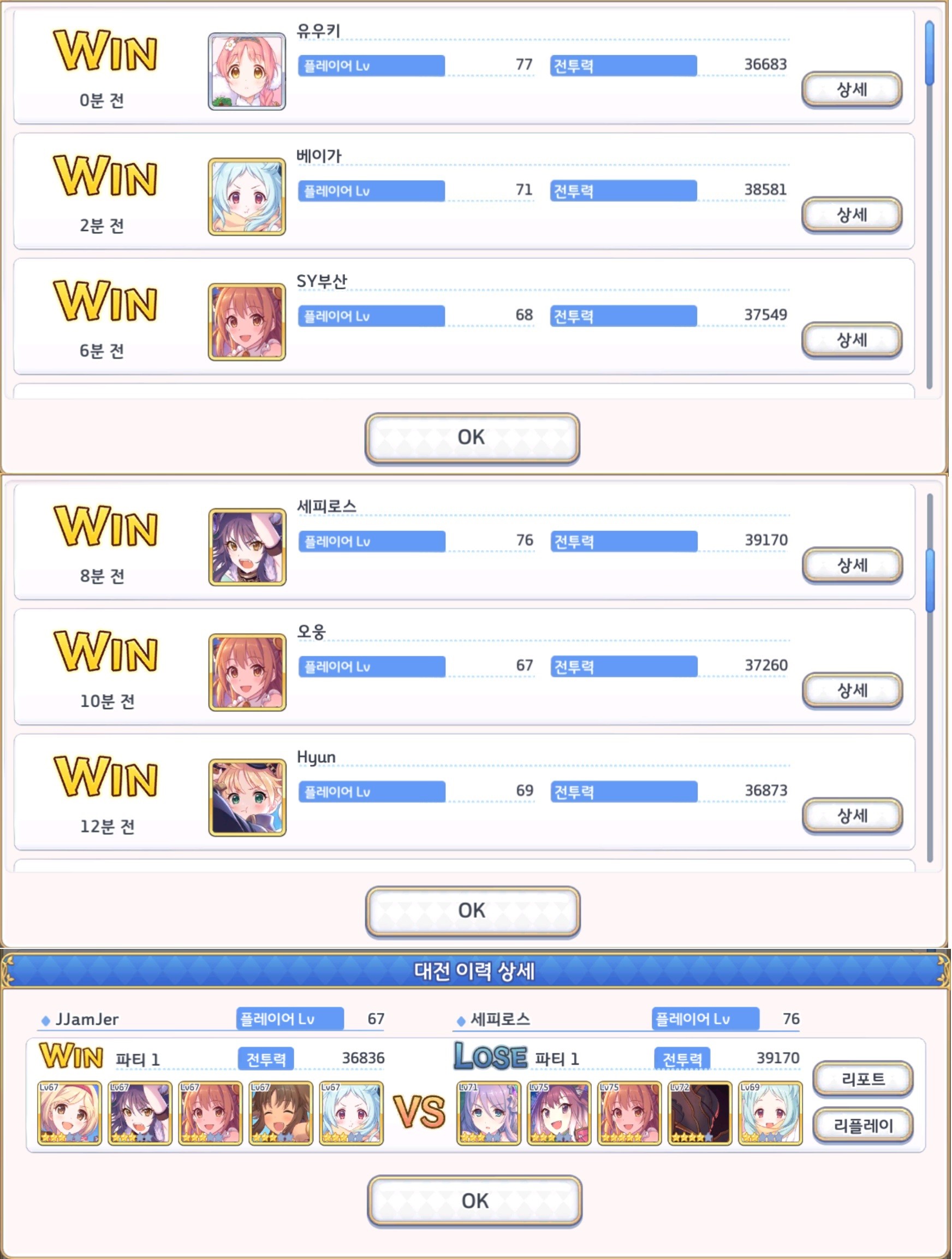Open 상세 details for Hyun battle
This screenshot has width=952, height=1259.
[853, 816]
